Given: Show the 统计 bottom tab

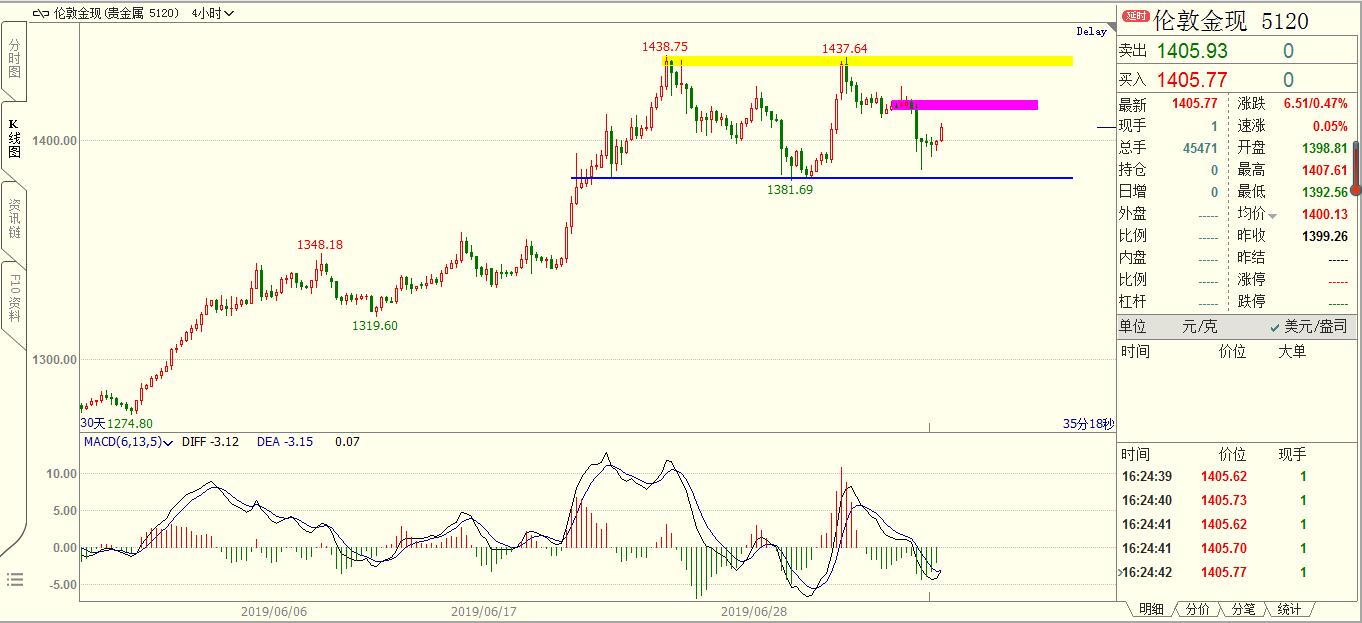Looking at the screenshot, I should click(1289, 609).
